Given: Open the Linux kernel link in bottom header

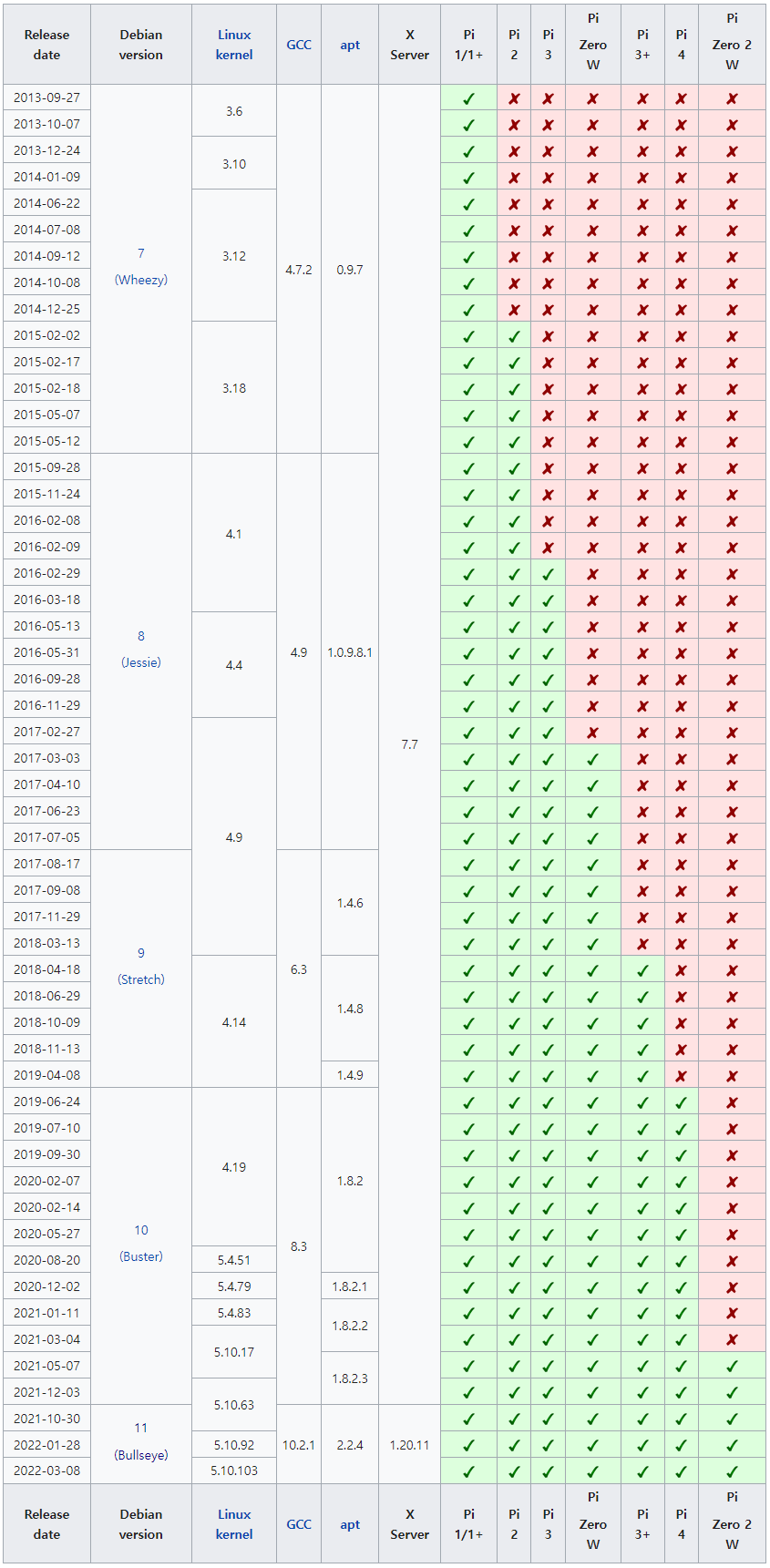Looking at the screenshot, I should coord(234,1524).
